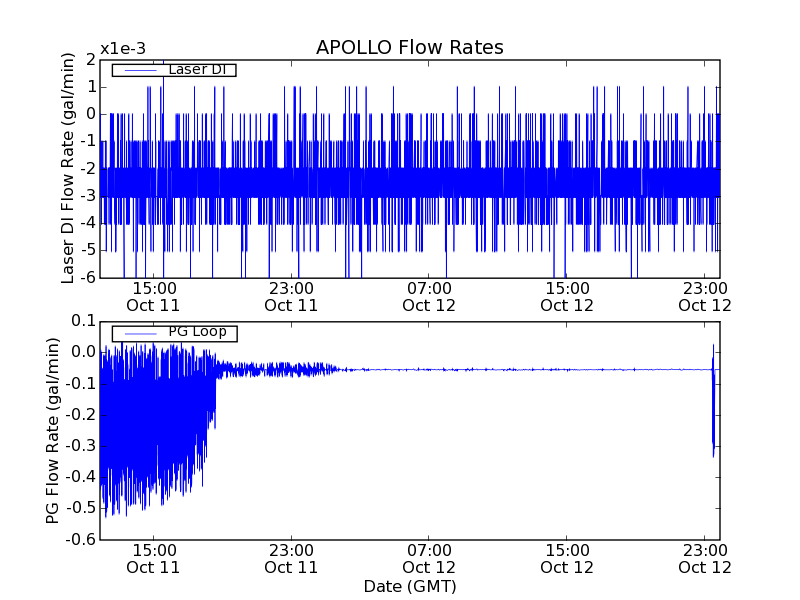Click the 0.1 y-axis tick on lower plot
This screenshot has width=800, height=600.
pyautogui.click(x=82, y=321)
